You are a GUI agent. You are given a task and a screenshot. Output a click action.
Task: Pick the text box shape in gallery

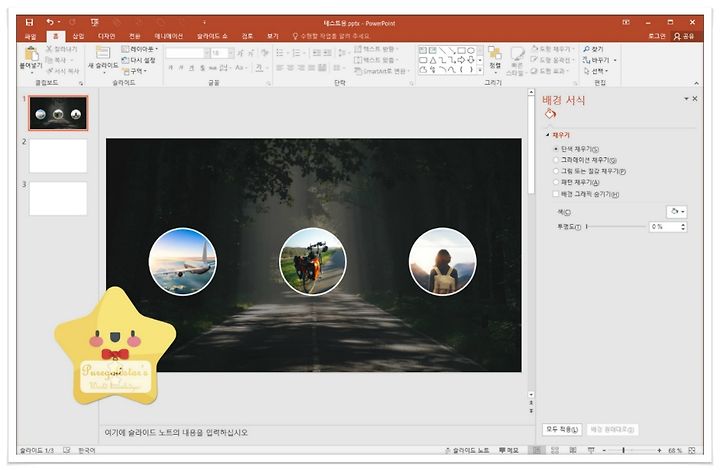point(423,50)
